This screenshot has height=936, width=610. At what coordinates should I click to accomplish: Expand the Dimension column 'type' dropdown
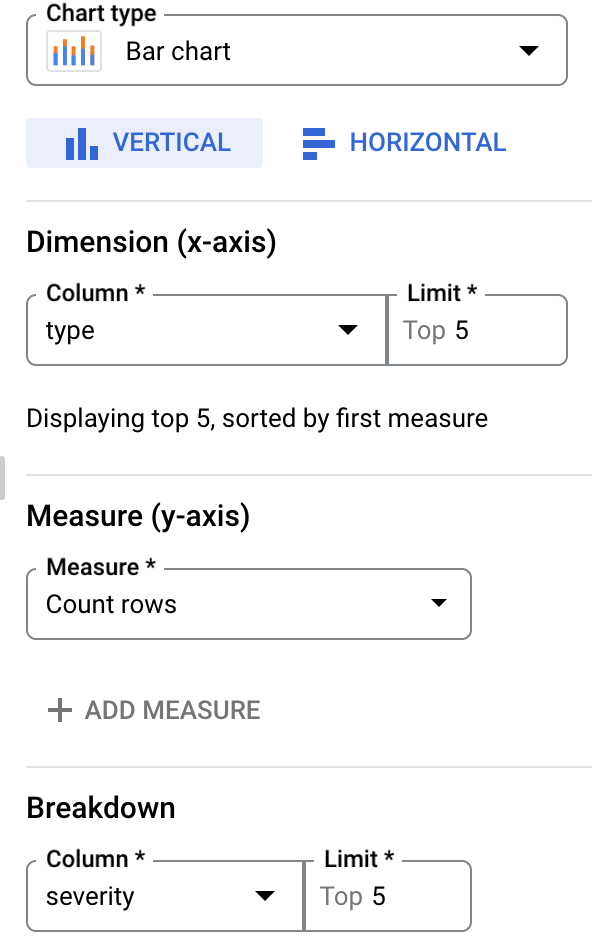[x=347, y=330]
